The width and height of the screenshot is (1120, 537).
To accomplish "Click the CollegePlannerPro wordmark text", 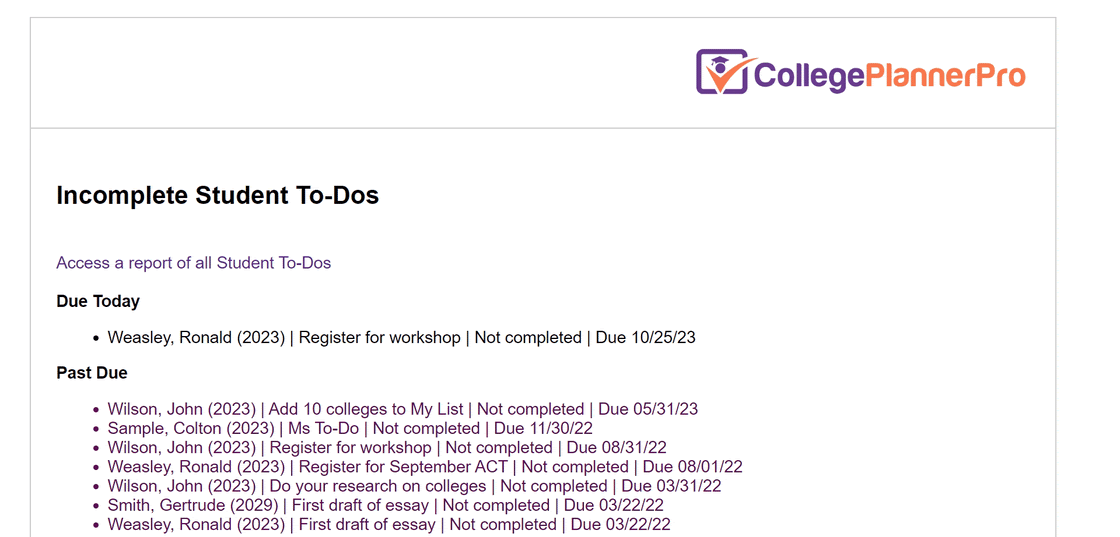I will coord(889,74).
